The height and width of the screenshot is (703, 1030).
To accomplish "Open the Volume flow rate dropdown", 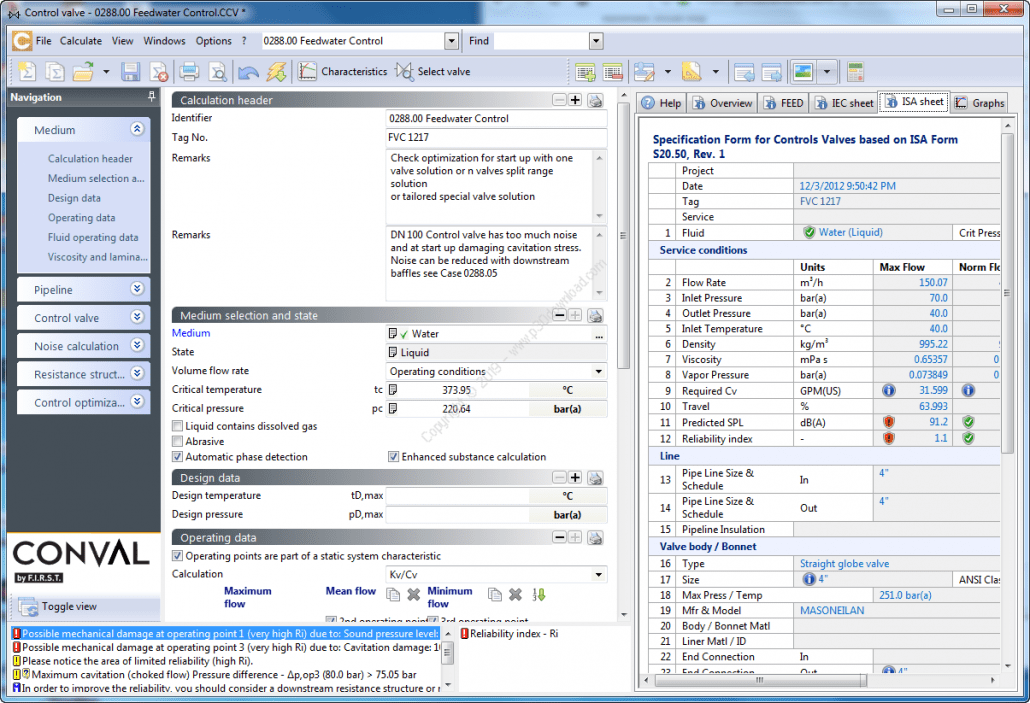I will point(598,372).
